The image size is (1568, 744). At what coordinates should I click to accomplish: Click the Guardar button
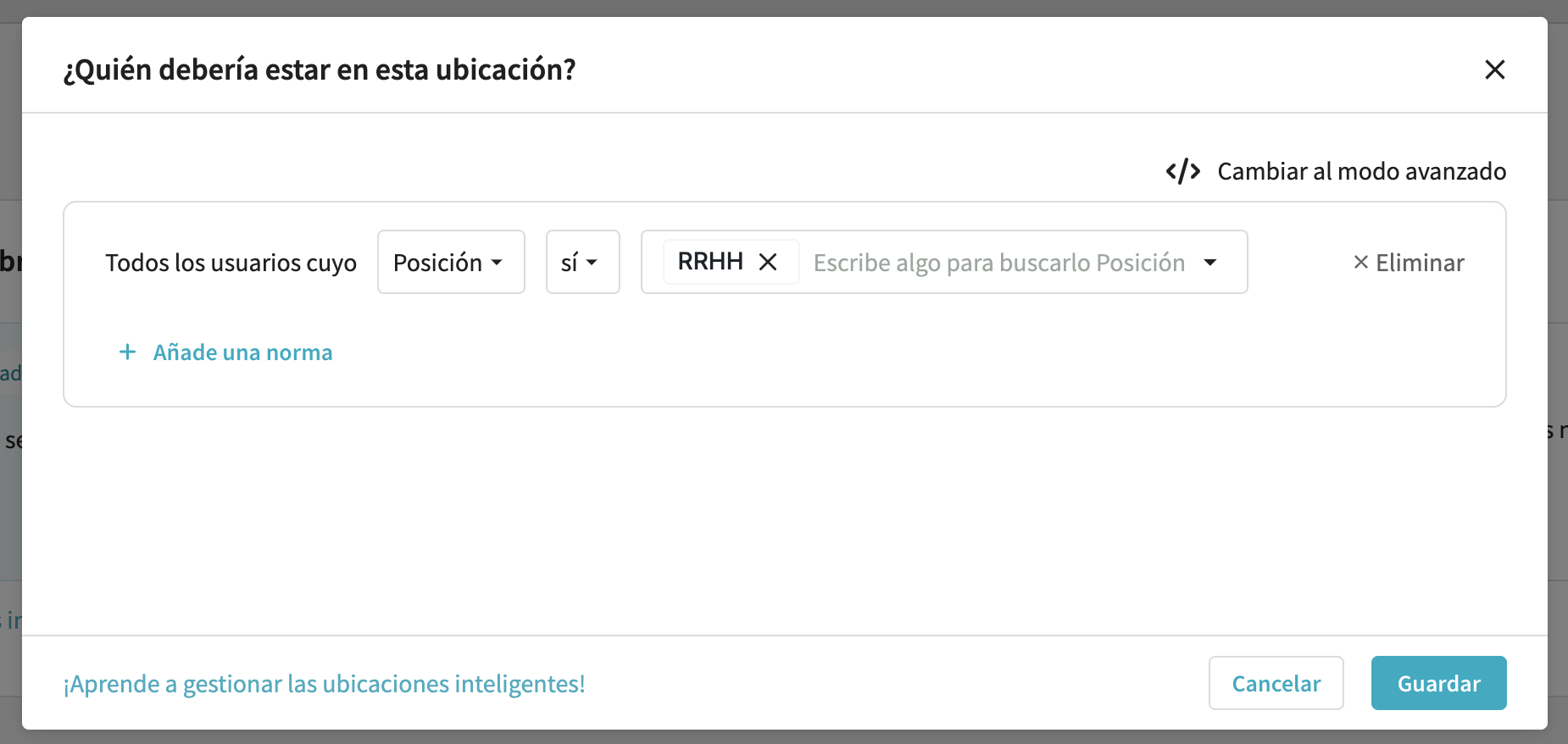[x=1438, y=683]
